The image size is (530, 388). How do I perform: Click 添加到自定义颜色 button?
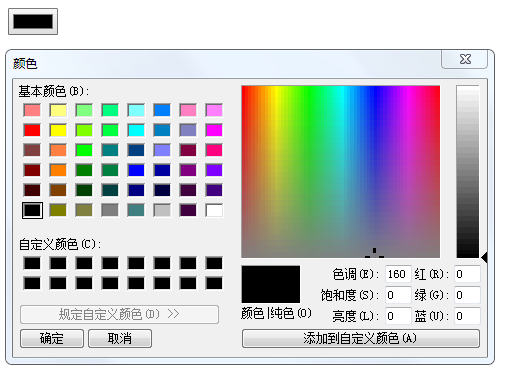(x=361, y=338)
